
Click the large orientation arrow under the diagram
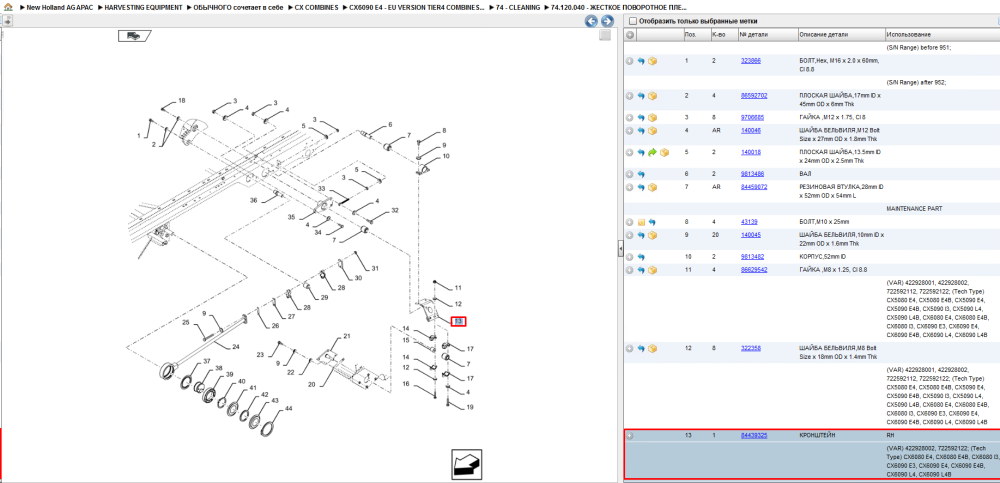coord(466,464)
